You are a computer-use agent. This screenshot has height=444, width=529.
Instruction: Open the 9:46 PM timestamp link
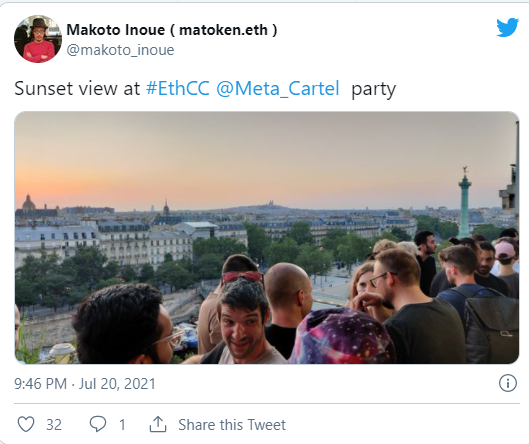point(40,384)
